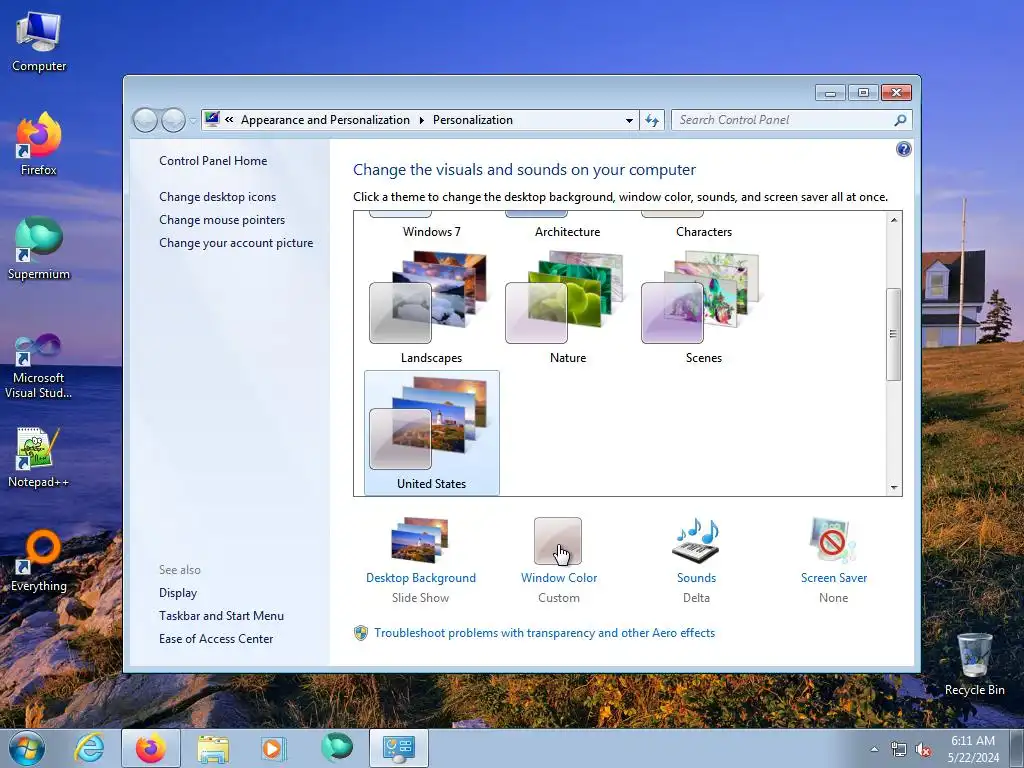Image resolution: width=1024 pixels, height=768 pixels.
Task: Select the Landscapes theme
Action: click(431, 307)
